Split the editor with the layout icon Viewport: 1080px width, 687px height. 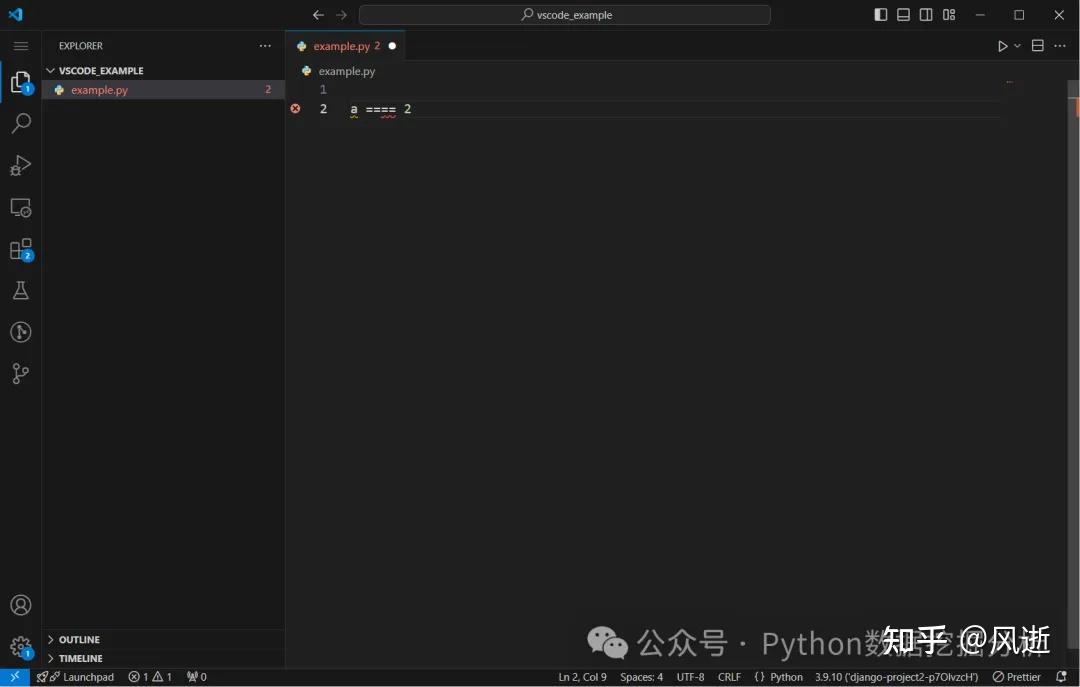coord(1037,45)
